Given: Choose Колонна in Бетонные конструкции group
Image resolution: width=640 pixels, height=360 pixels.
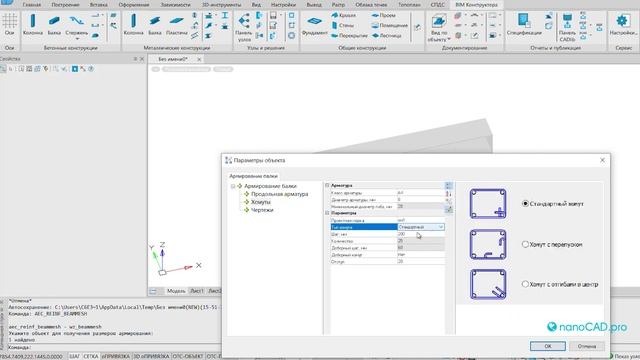Looking at the screenshot, I should (x=33, y=24).
